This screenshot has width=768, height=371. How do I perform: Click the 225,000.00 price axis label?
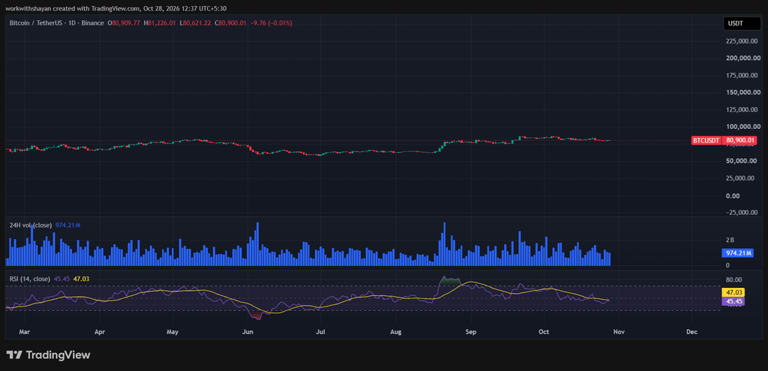point(743,42)
